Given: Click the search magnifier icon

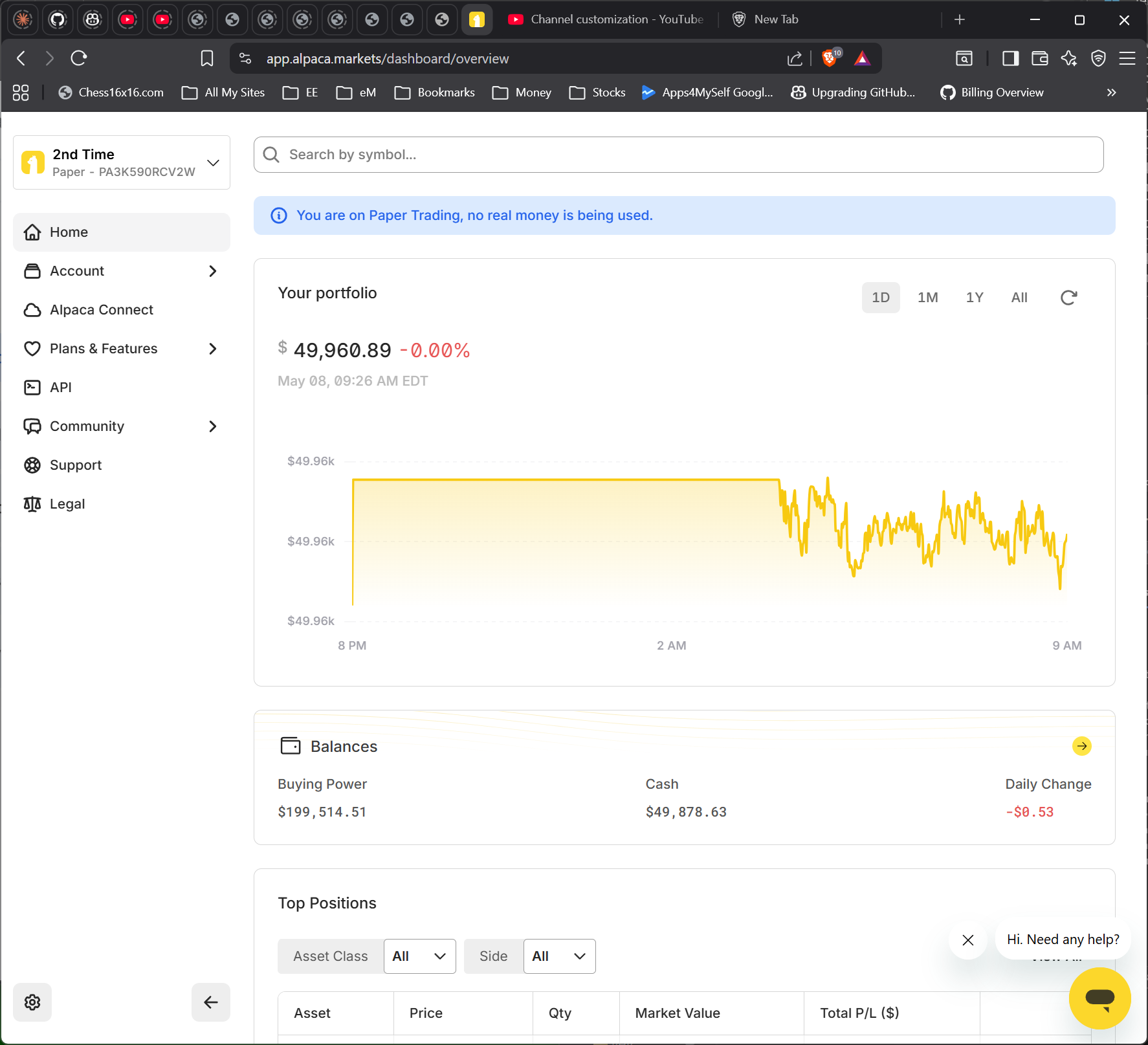Looking at the screenshot, I should click(x=271, y=155).
